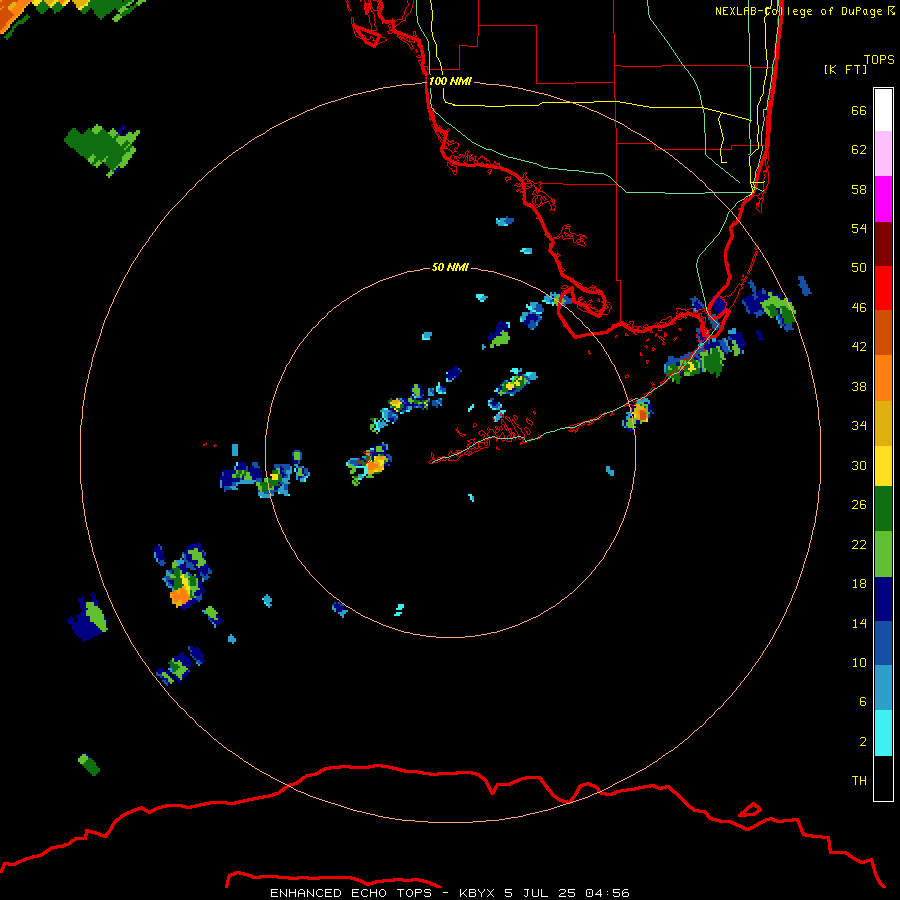Select the 50 value on the scale

(x=859, y=268)
